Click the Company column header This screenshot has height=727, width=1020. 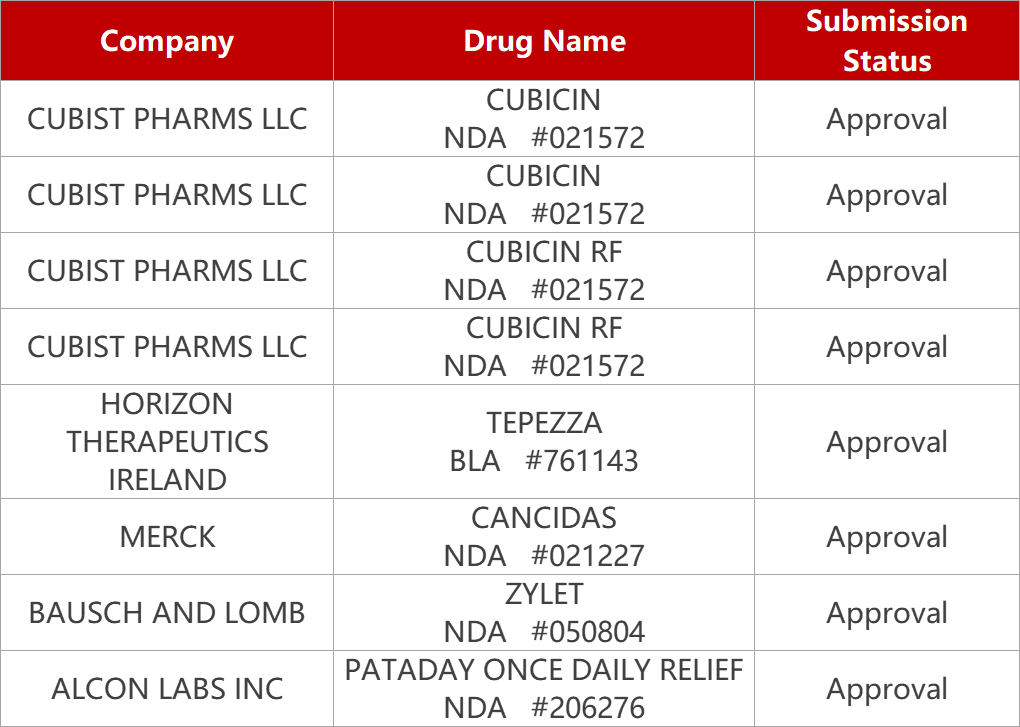[167, 41]
